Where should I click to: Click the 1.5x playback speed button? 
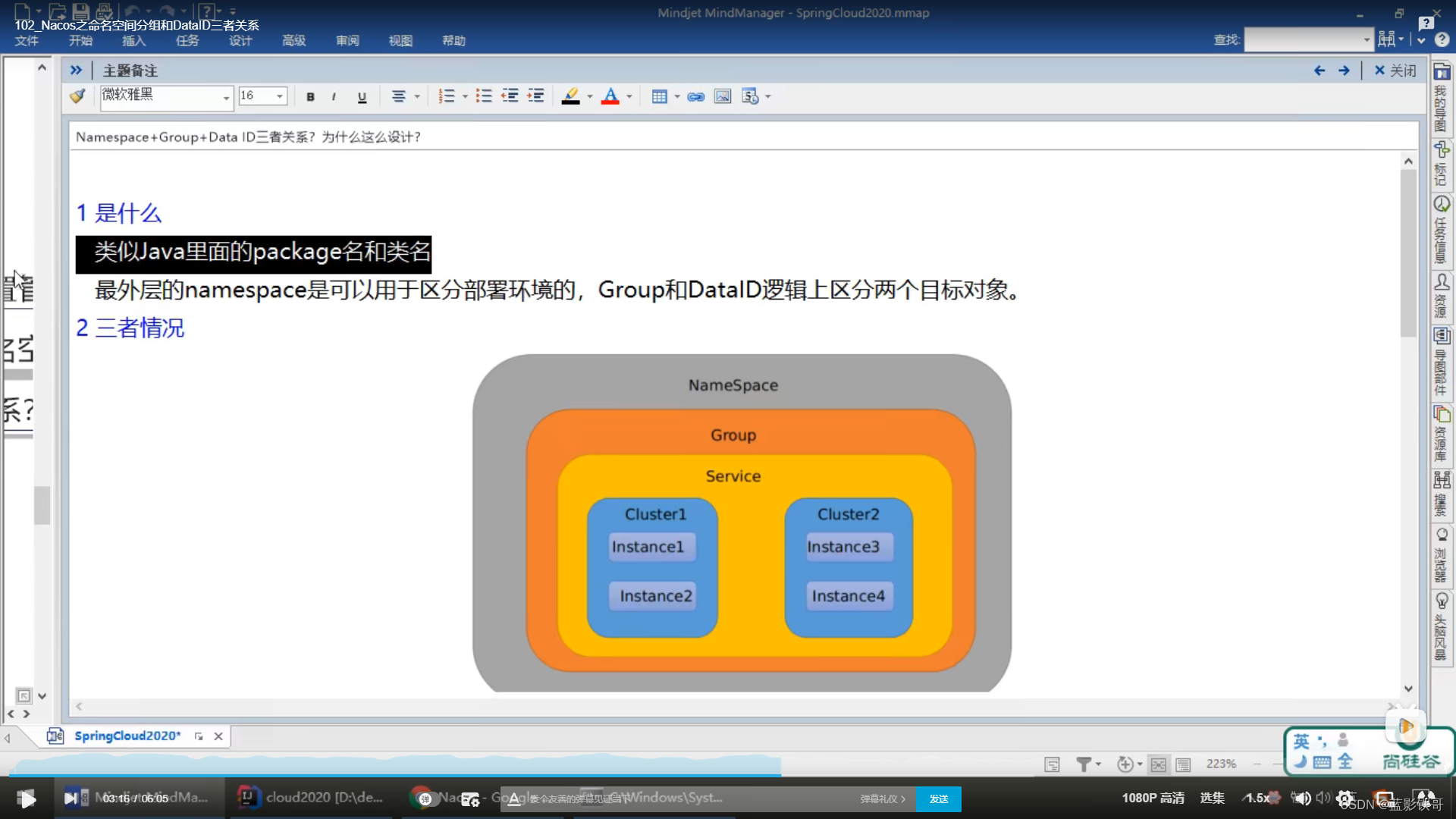1259,798
